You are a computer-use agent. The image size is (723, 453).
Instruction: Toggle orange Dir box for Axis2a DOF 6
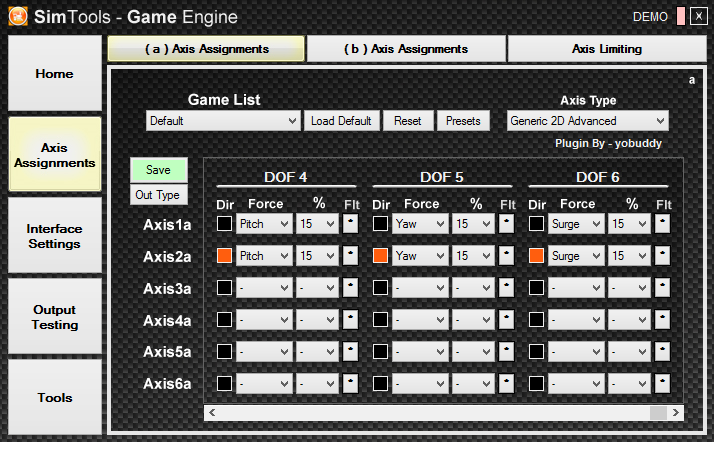(x=536, y=256)
